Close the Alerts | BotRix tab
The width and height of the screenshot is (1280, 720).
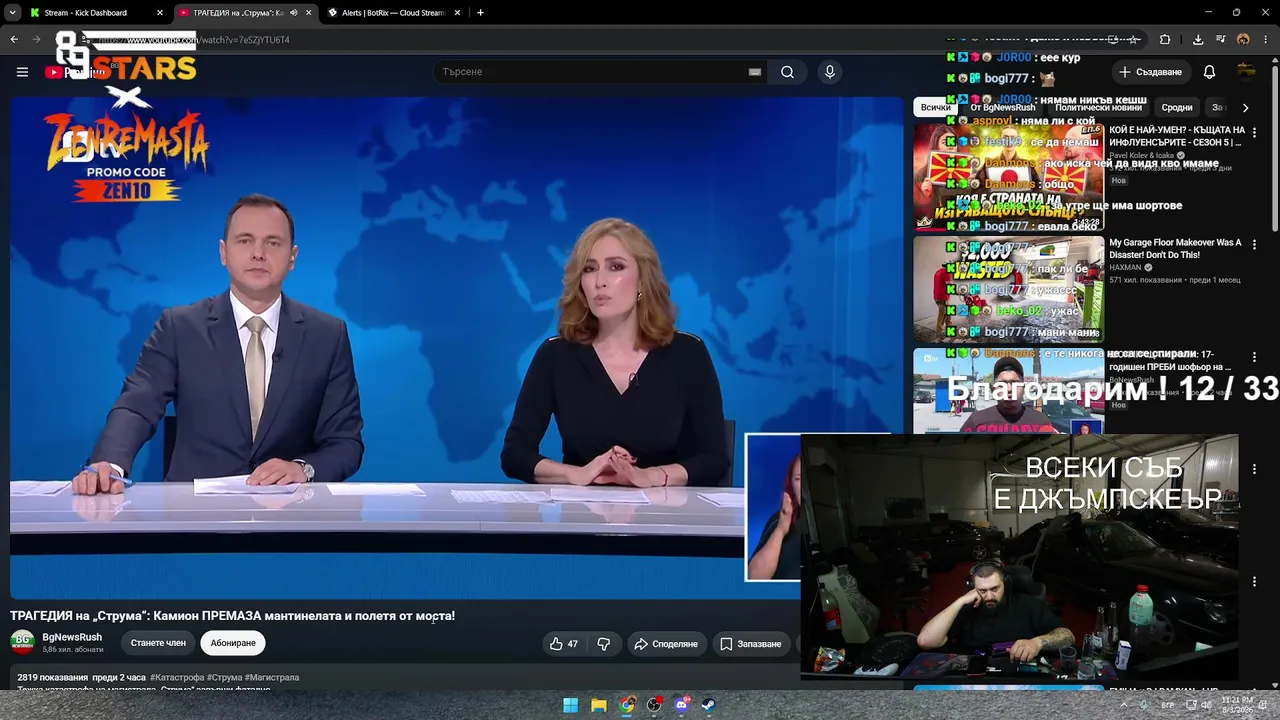click(457, 13)
